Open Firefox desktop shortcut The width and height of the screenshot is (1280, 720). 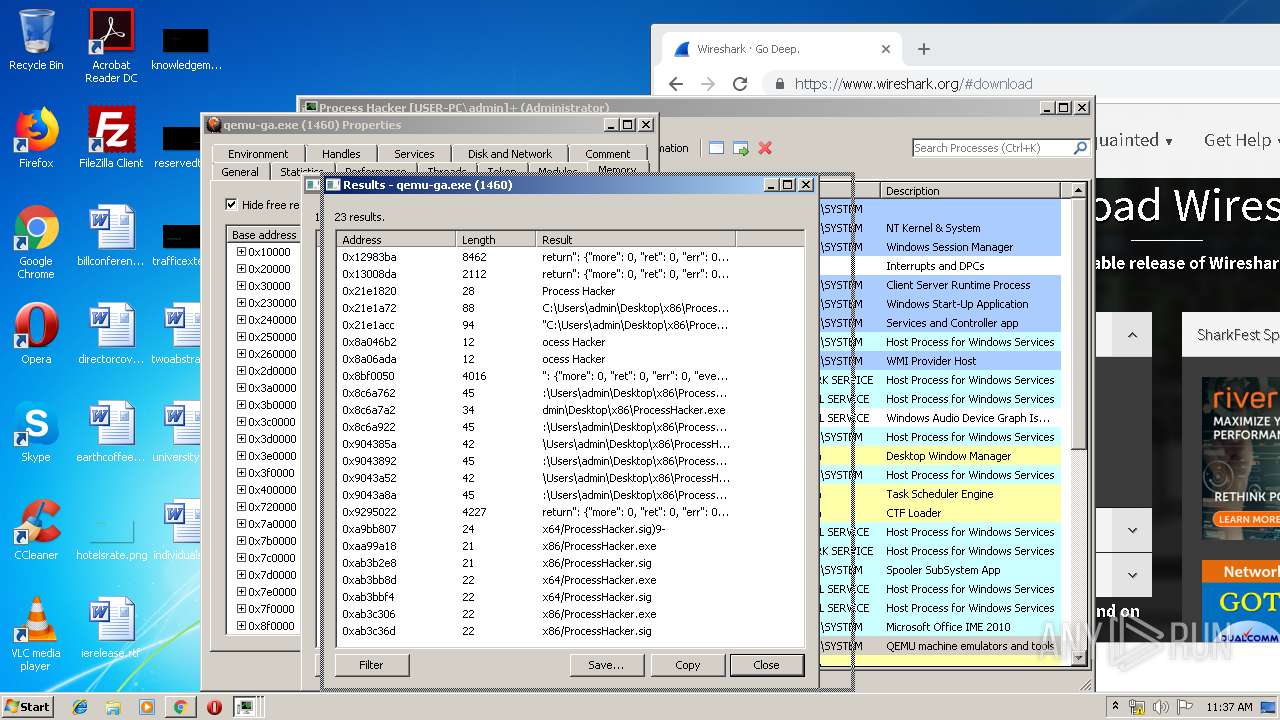36,138
